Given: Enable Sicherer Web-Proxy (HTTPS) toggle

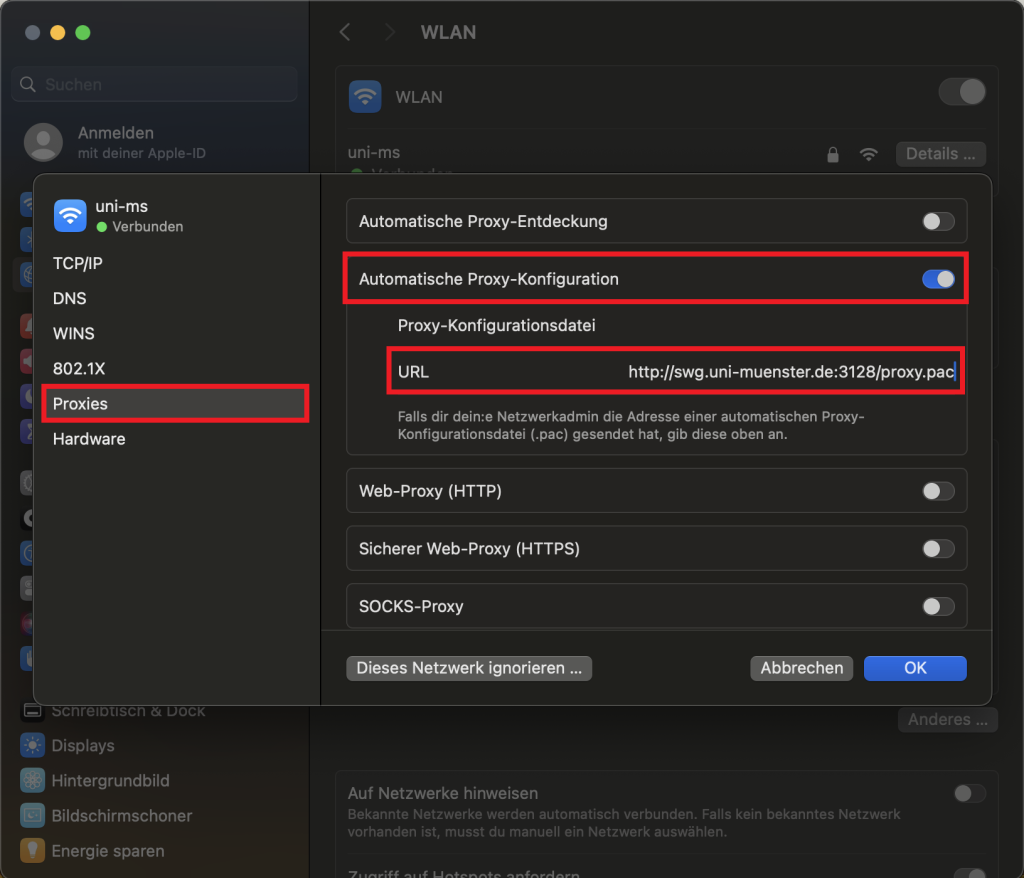Looking at the screenshot, I should [937, 548].
